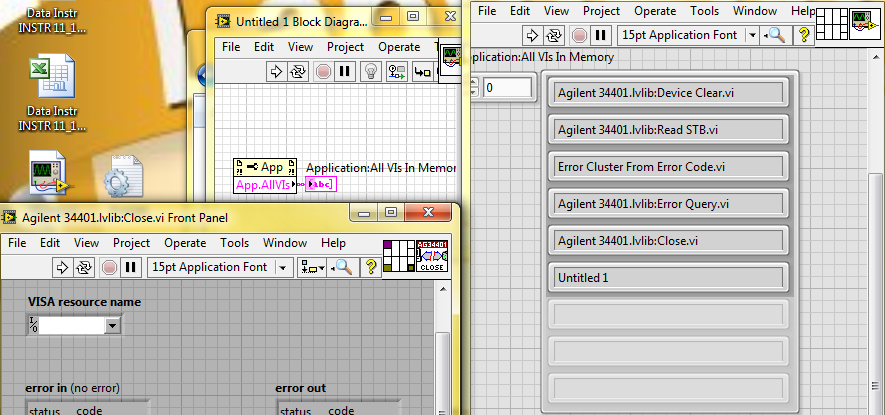Open Tools menu in Close.vi Front Panel
885x415 pixels.
coord(234,243)
